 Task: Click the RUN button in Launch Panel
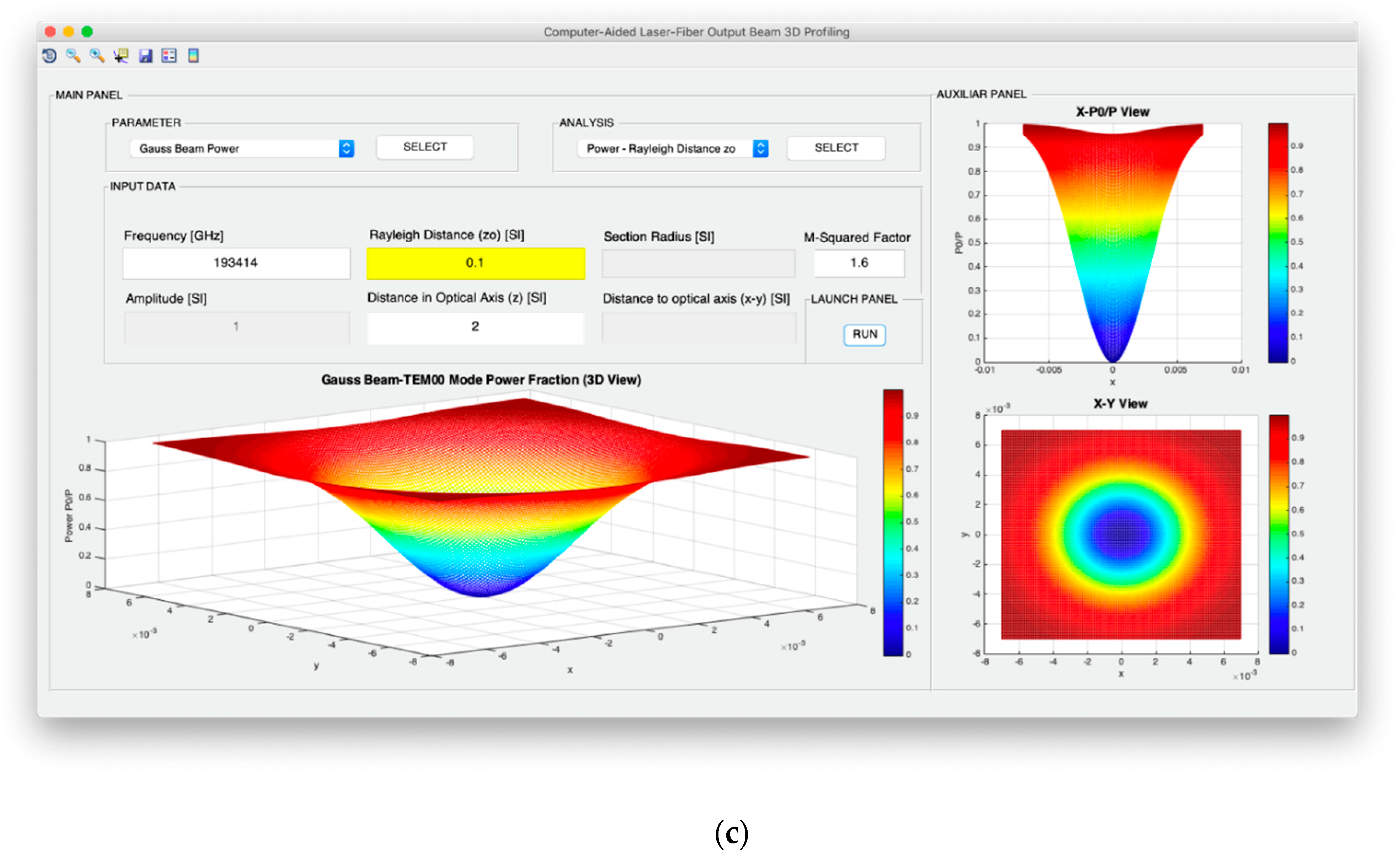pyautogui.click(x=864, y=335)
